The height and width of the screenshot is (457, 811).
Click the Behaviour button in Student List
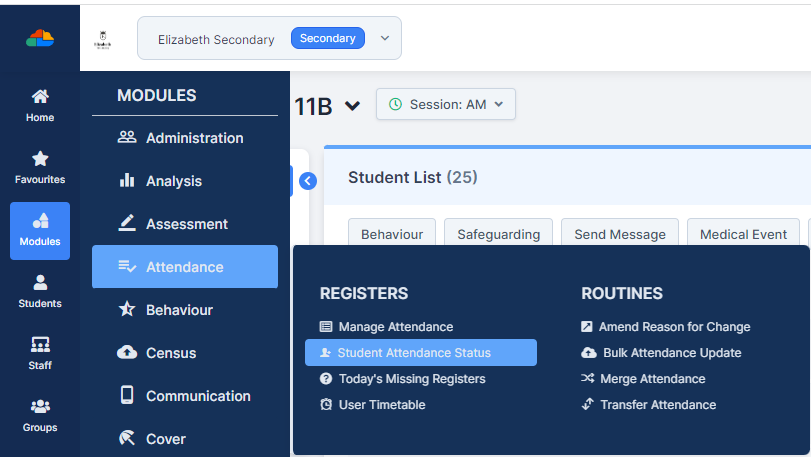pyautogui.click(x=392, y=234)
